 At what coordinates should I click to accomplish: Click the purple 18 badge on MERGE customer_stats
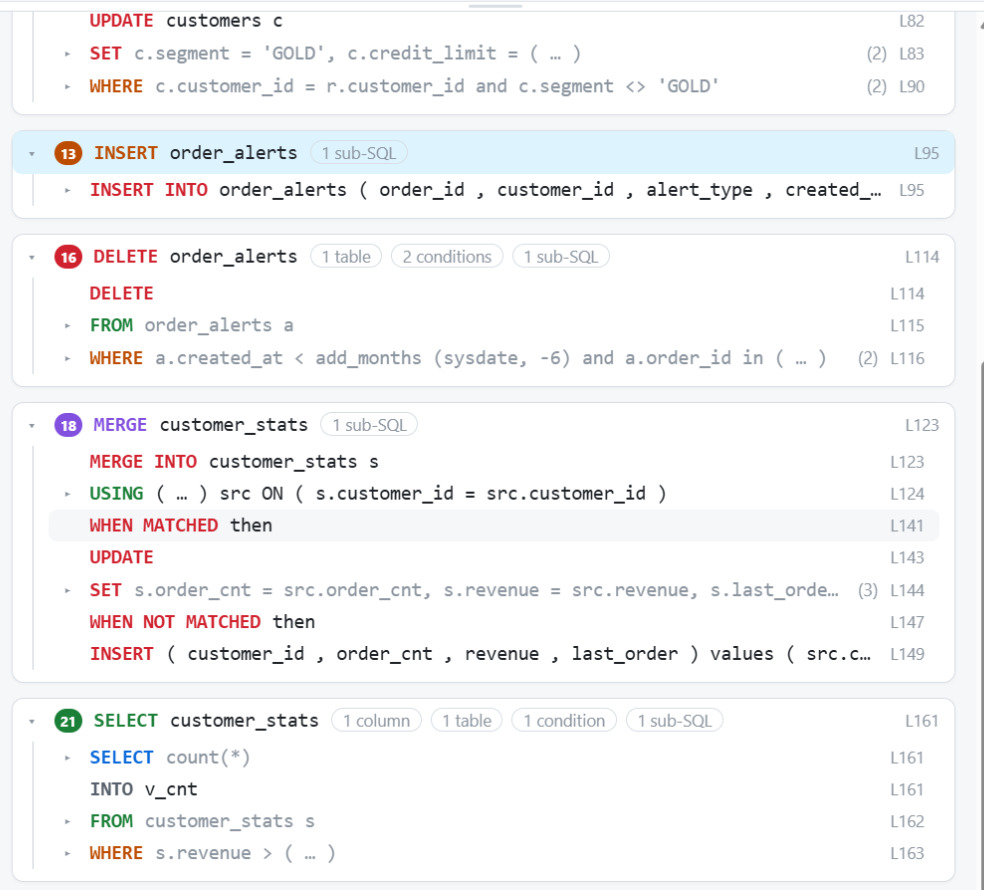click(x=68, y=426)
